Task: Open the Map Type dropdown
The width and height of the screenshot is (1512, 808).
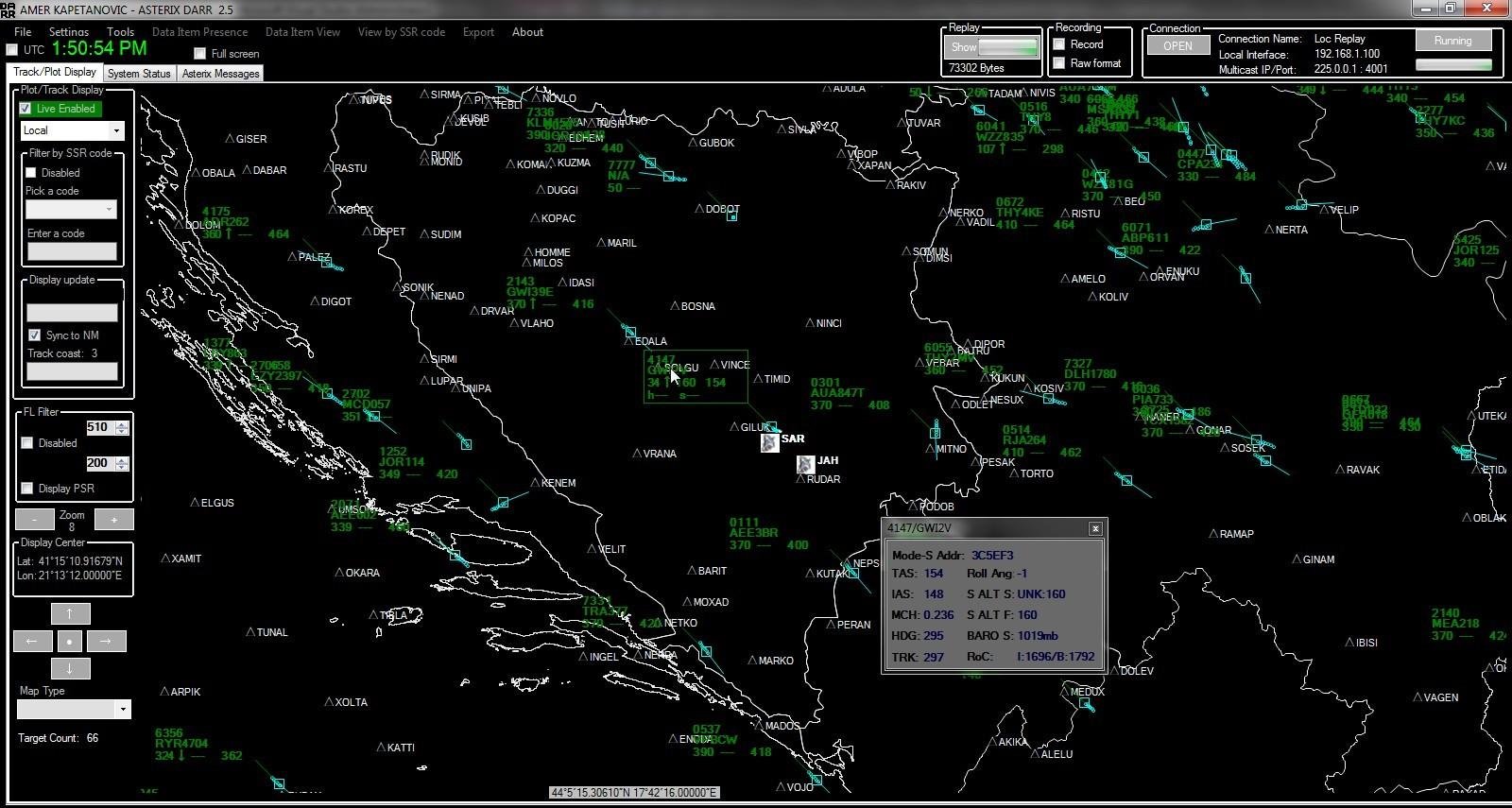Action: 122,710
